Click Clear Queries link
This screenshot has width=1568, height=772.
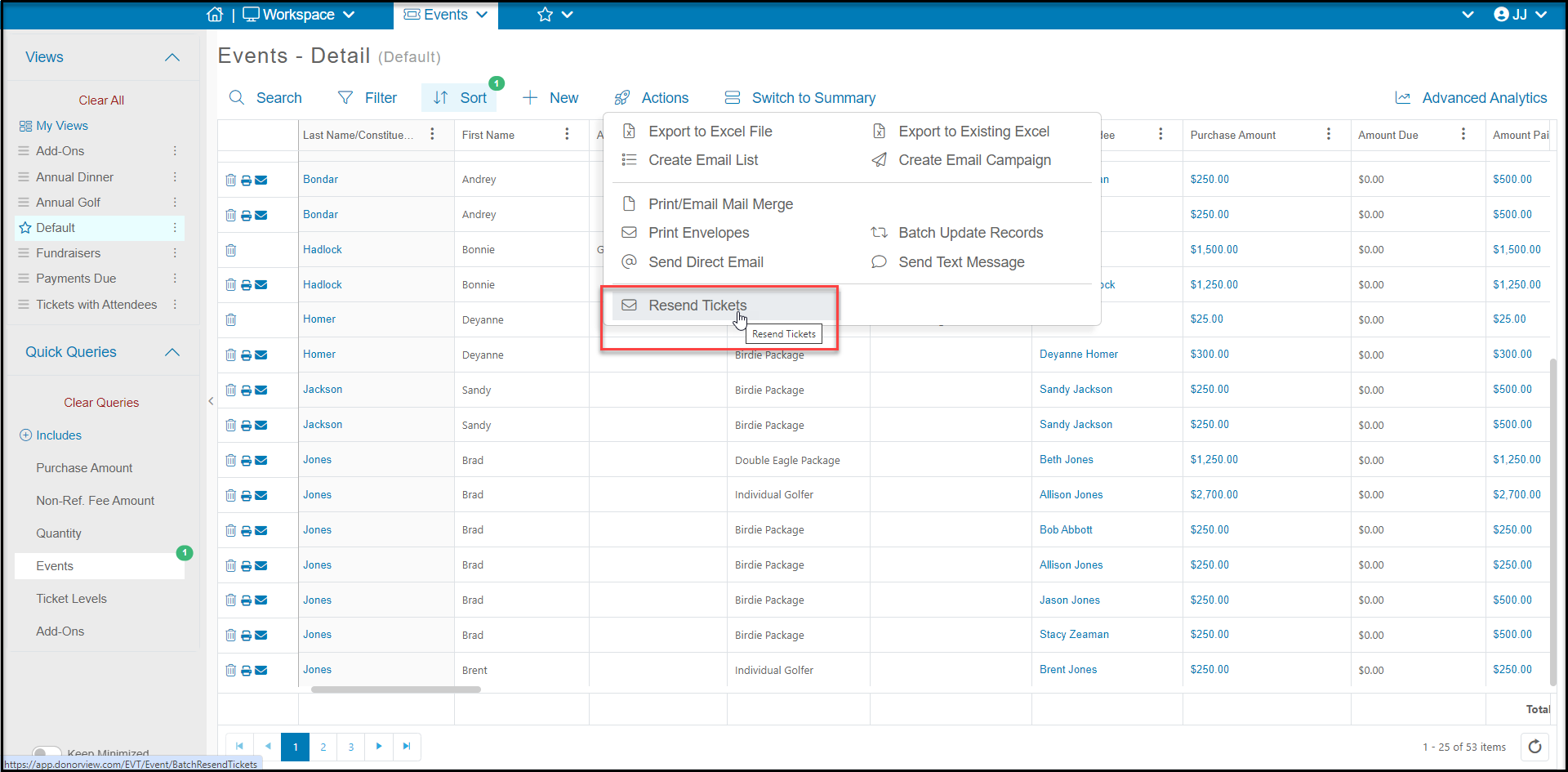[x=101, y=403]
